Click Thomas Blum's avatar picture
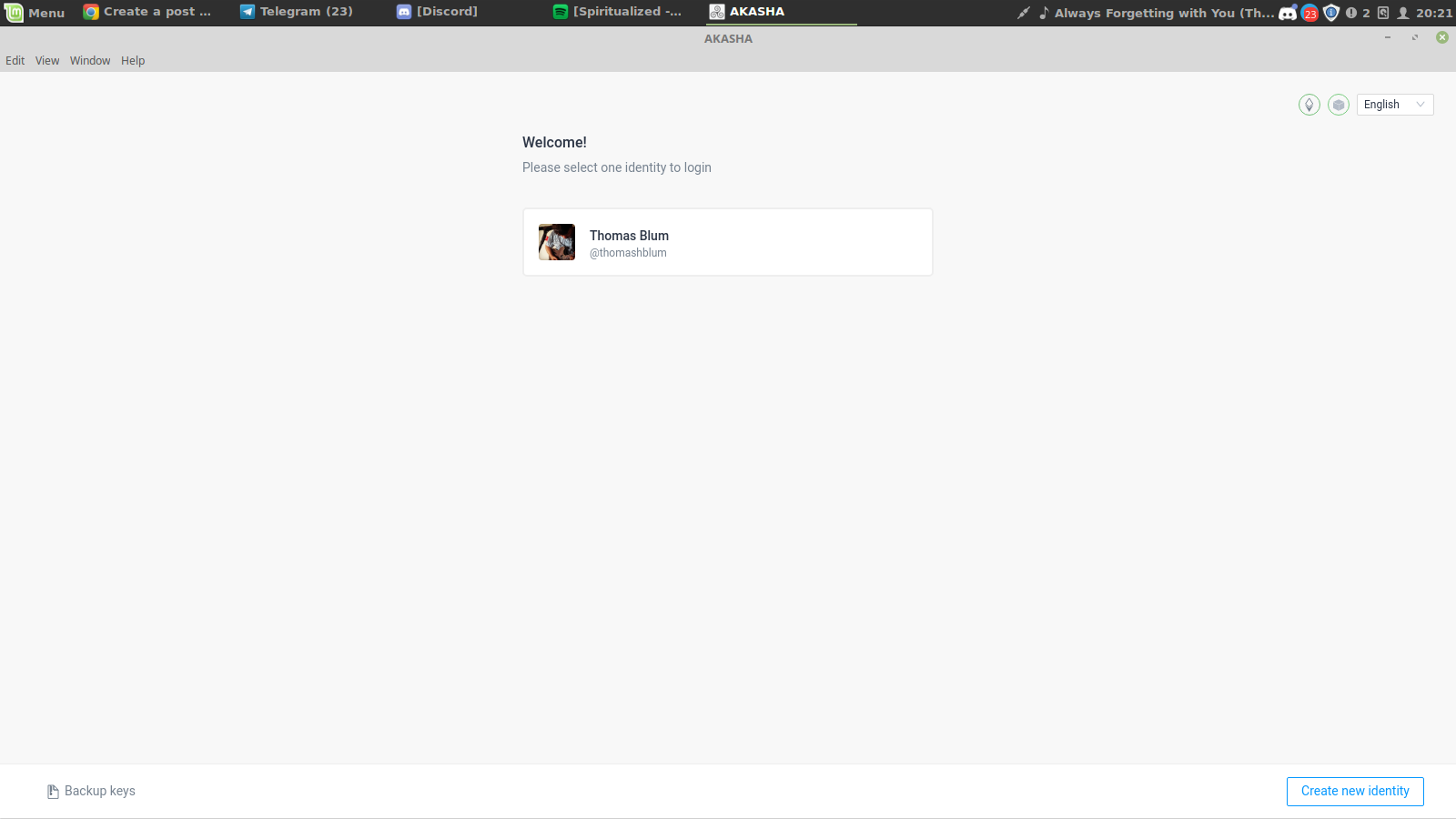The image size is (1456, 819). (557, 242)
